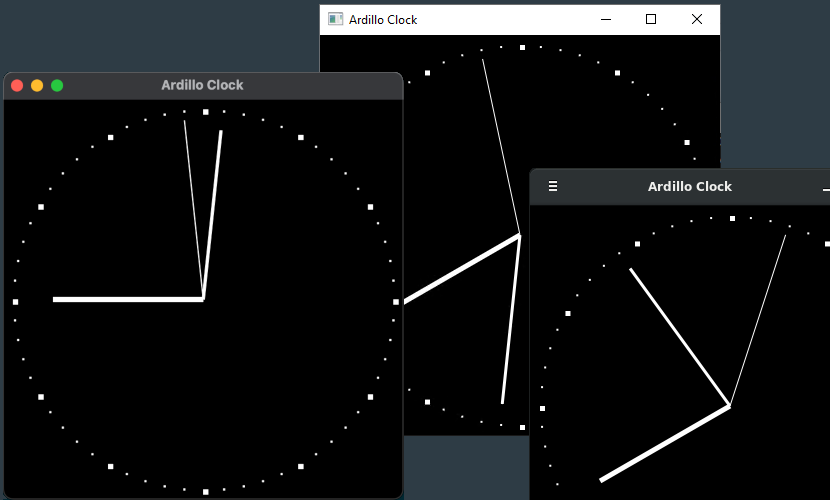Maximize the Windows Ardillo Clock window
The width and height of the screenshot is (830, 500).
tap(651, 20)
